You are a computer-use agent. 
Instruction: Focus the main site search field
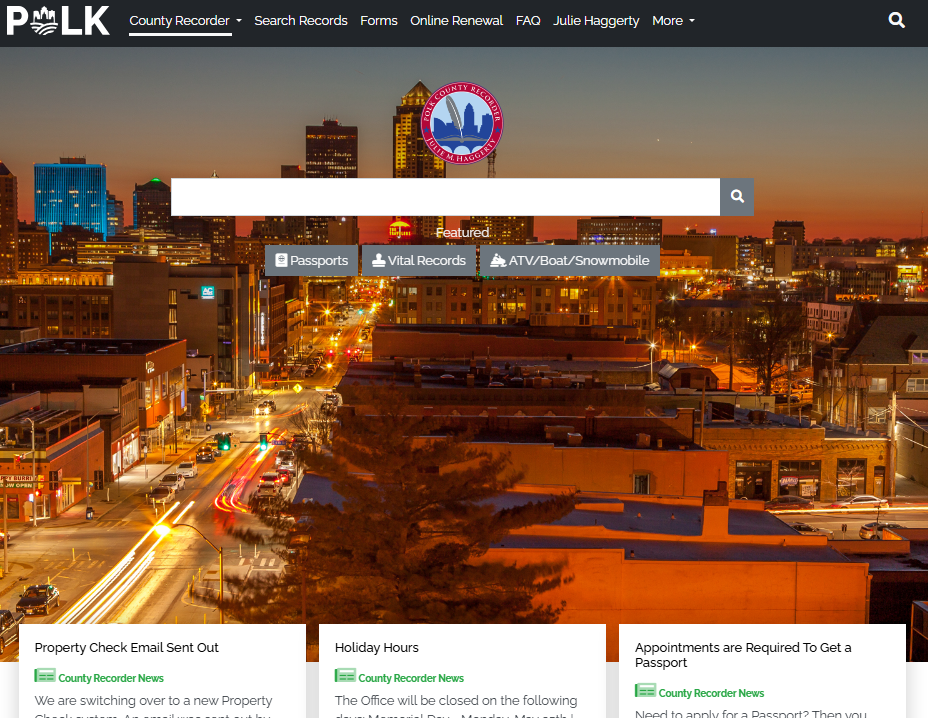point(445,197)
